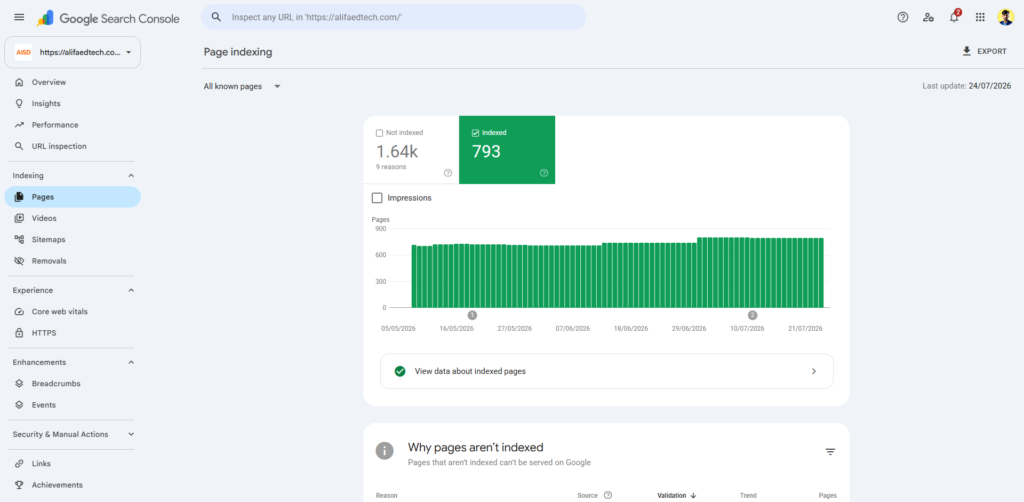Open the Help question mark icon

tap(903, 18)
